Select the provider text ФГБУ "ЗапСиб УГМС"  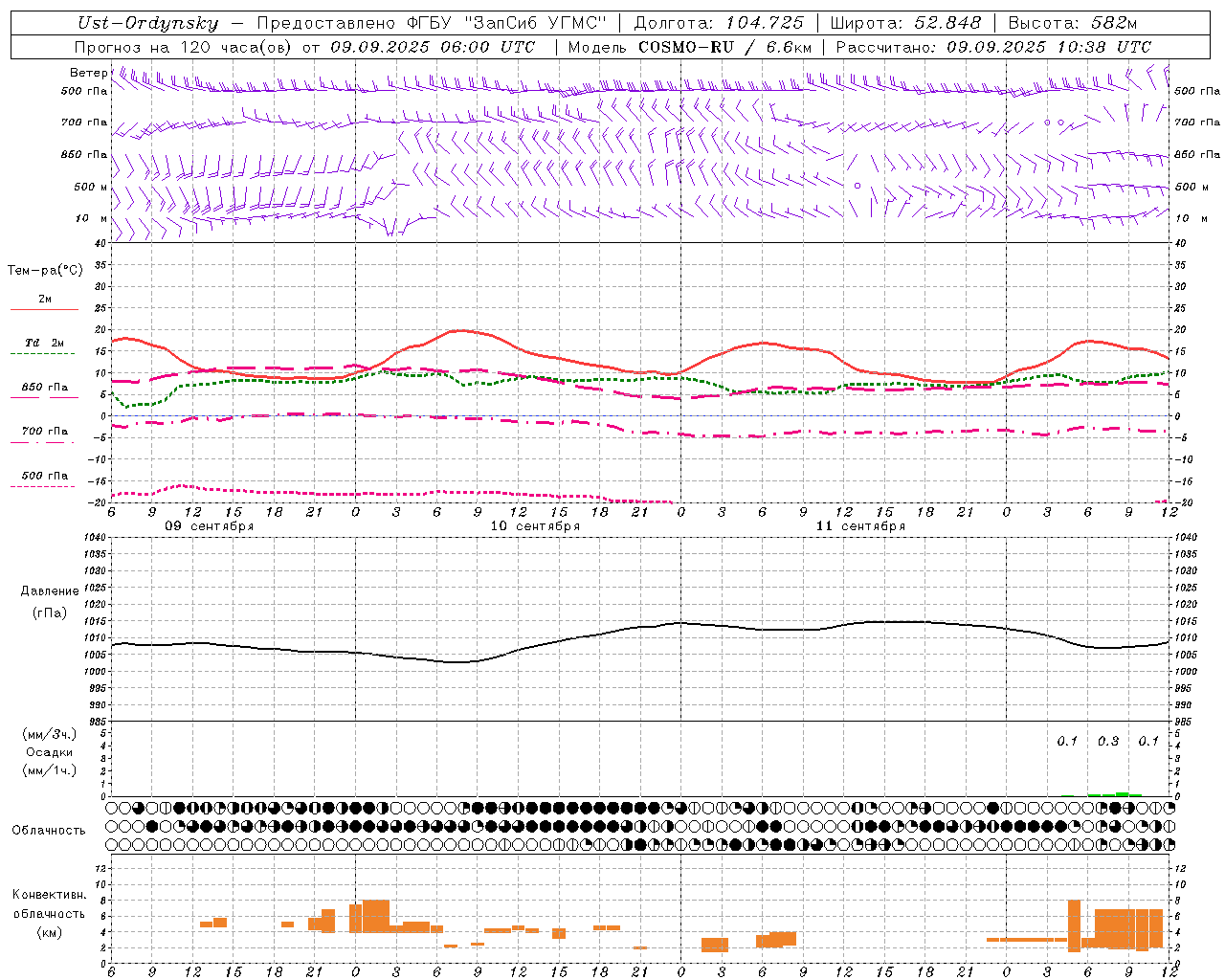[x=506, y=23]
